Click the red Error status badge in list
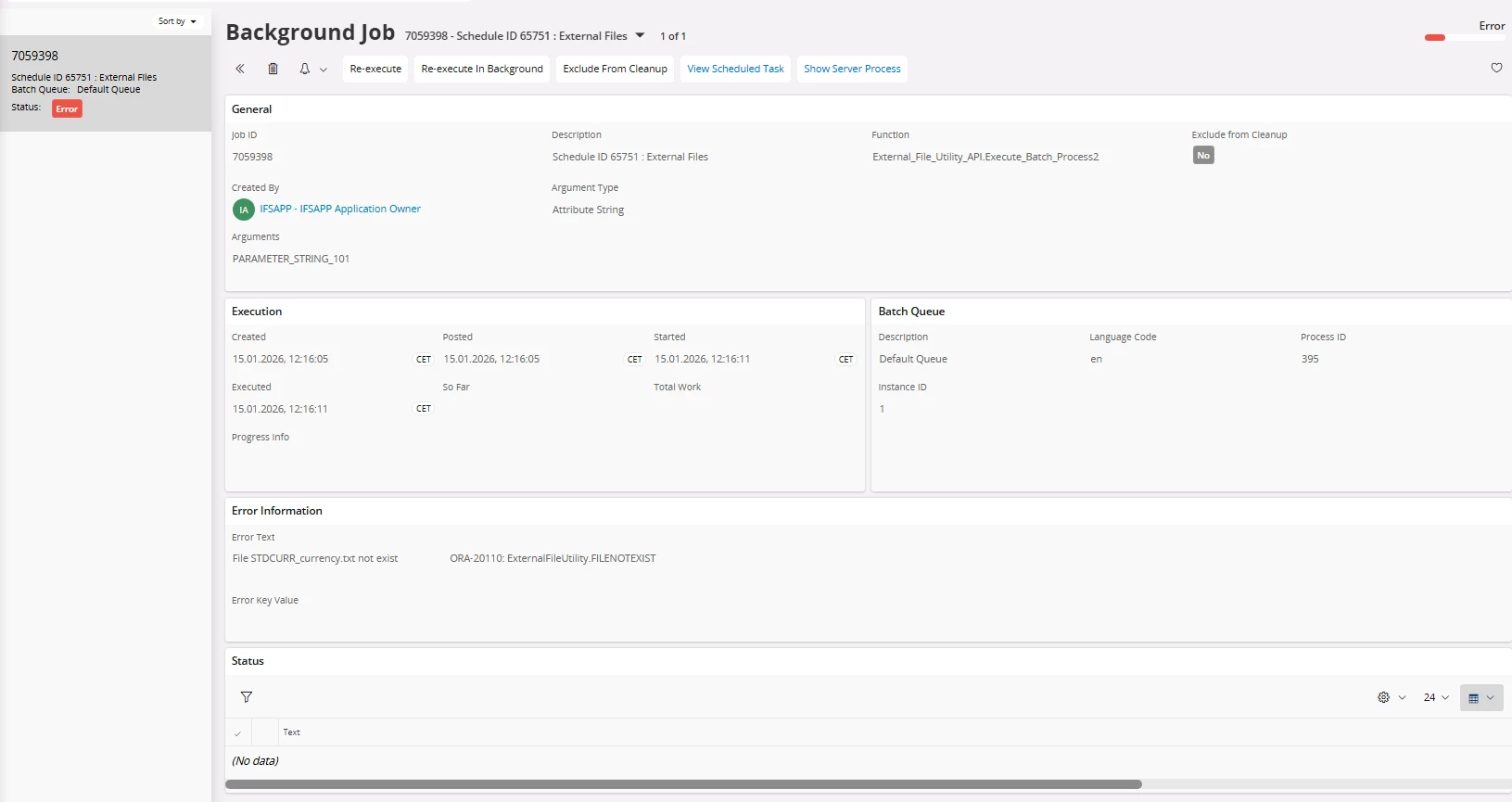This screenshot has width=1512, height=802. click(67, 108)
